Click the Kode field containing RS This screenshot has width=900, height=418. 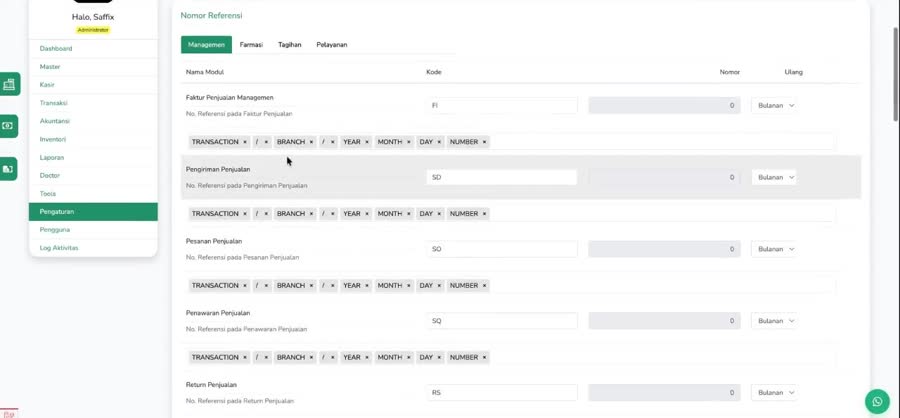tap(502, 393)
